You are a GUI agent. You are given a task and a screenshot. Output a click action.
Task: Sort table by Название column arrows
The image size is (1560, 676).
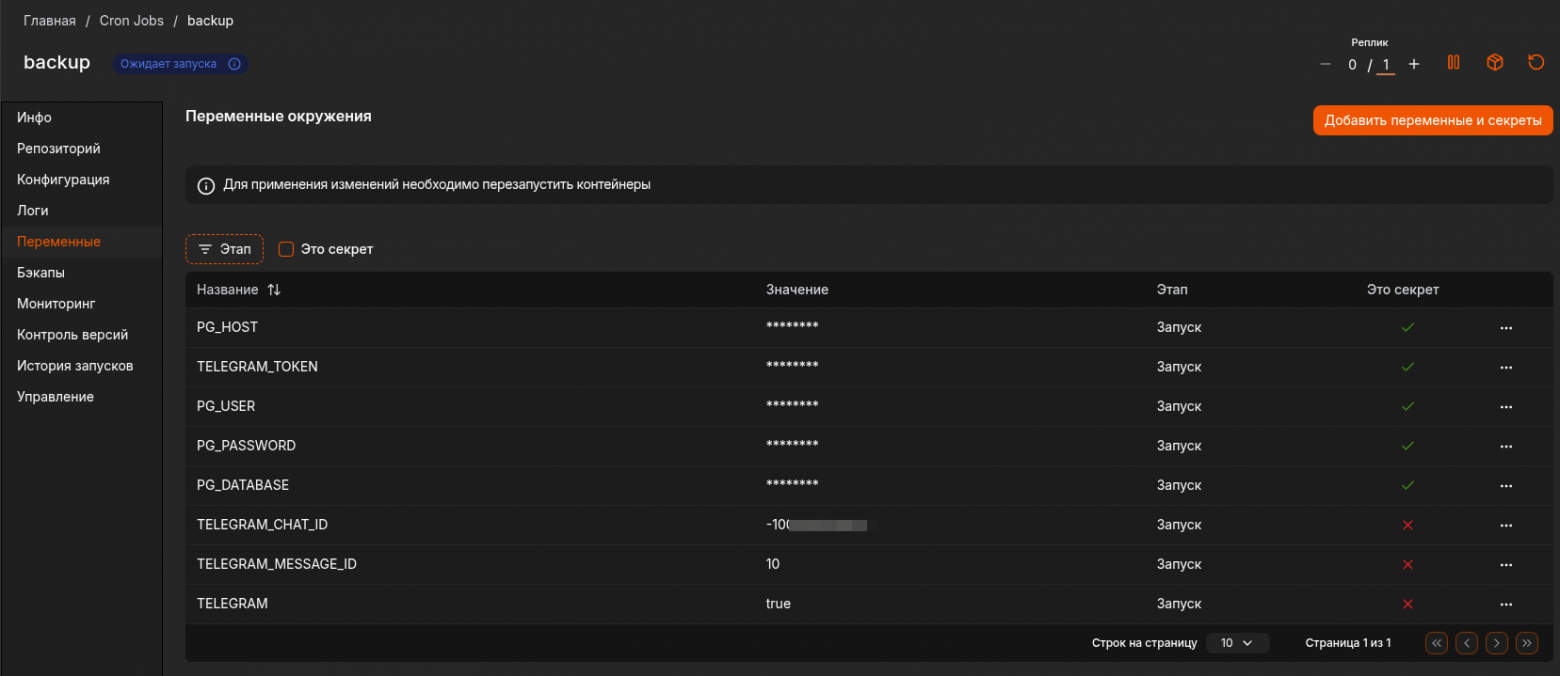tap(274, 290)
